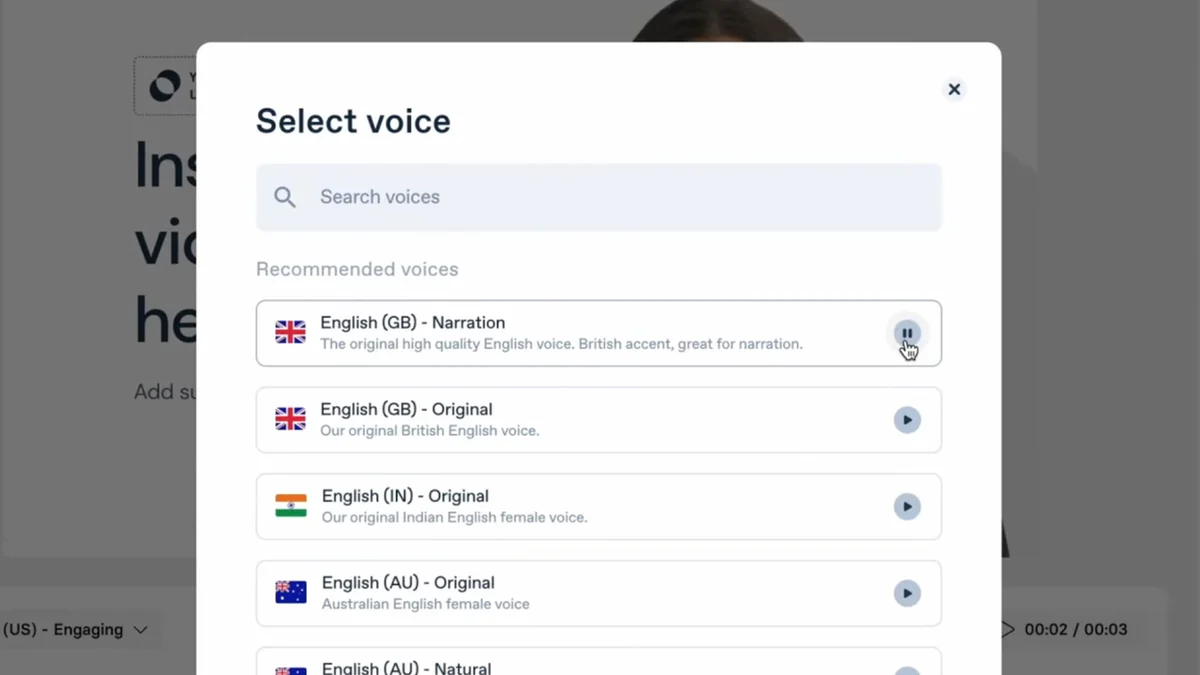Open the (US) - Engaging voice dropdown
Screen dimensions: 1200x675
click(x=75, y=630)
